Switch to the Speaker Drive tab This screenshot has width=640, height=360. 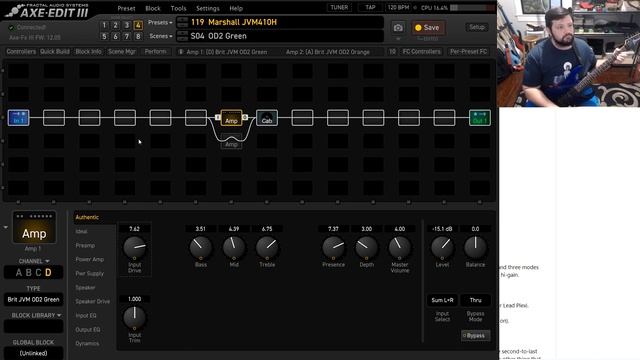coord(92,301)
